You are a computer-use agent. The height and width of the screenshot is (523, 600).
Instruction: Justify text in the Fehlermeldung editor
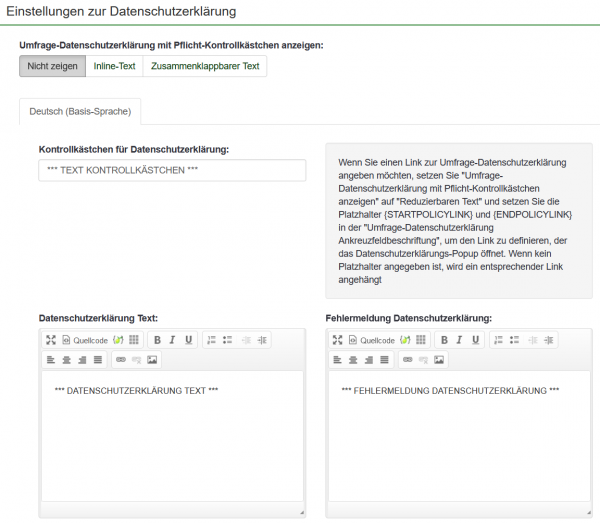[384, 359]
